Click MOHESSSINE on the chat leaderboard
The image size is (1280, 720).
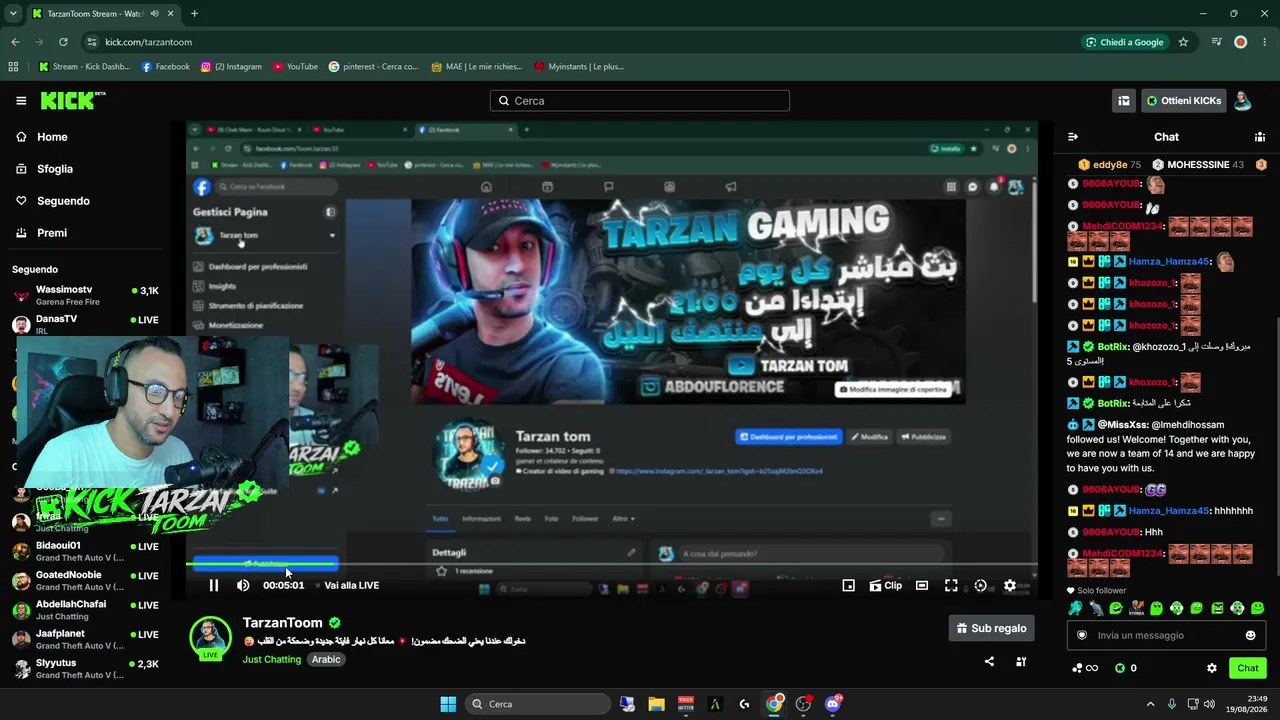(x=1198, y=164)
